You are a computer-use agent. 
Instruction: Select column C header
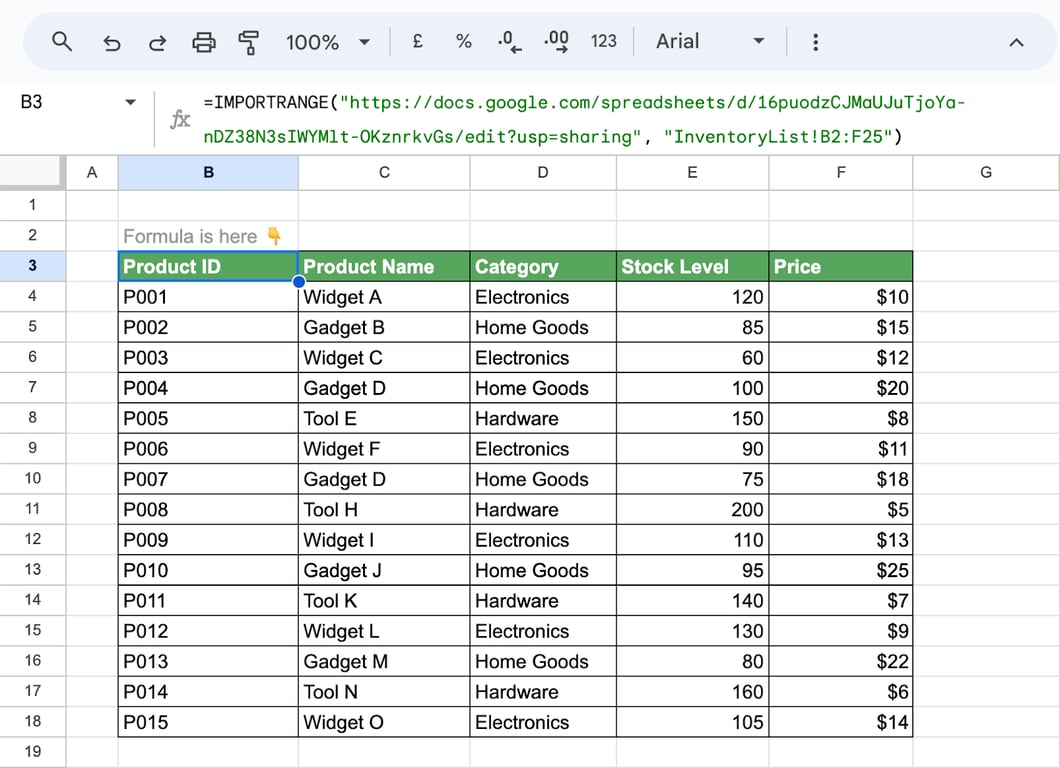click(x=384, y=172)
